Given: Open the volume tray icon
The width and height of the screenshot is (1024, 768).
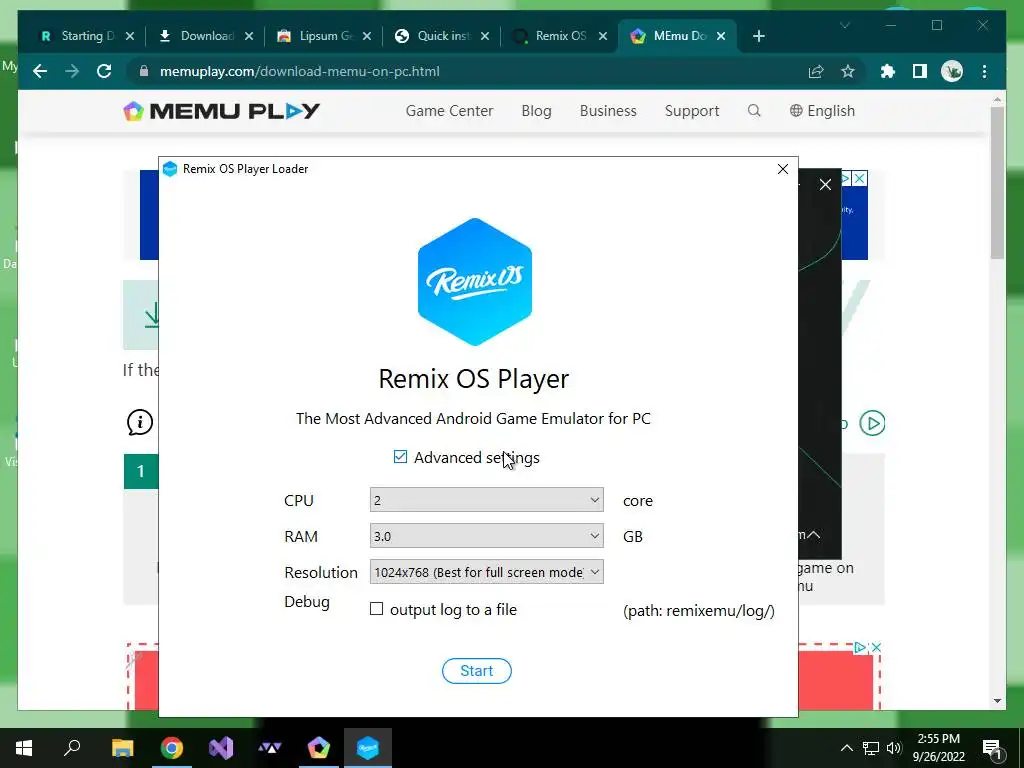Looking at the screenshot, I should pos(894,748).
